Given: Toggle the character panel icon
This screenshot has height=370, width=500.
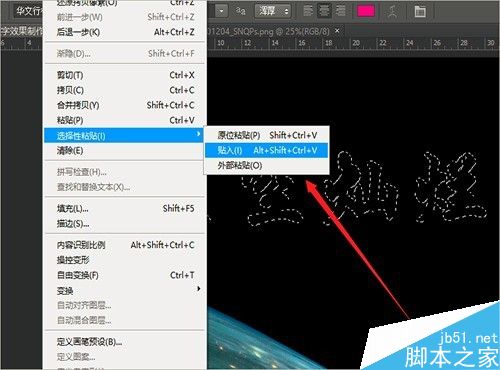Looking at the screenshot, I should (420, 12).
